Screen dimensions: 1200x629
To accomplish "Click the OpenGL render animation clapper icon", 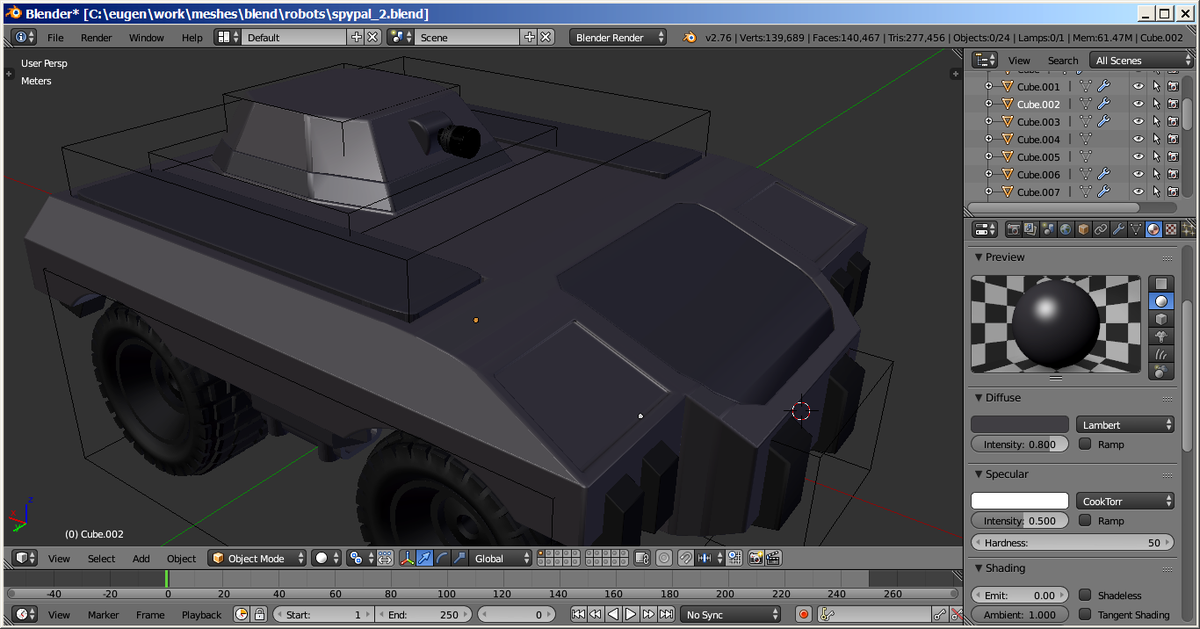I will click(773, 558).
